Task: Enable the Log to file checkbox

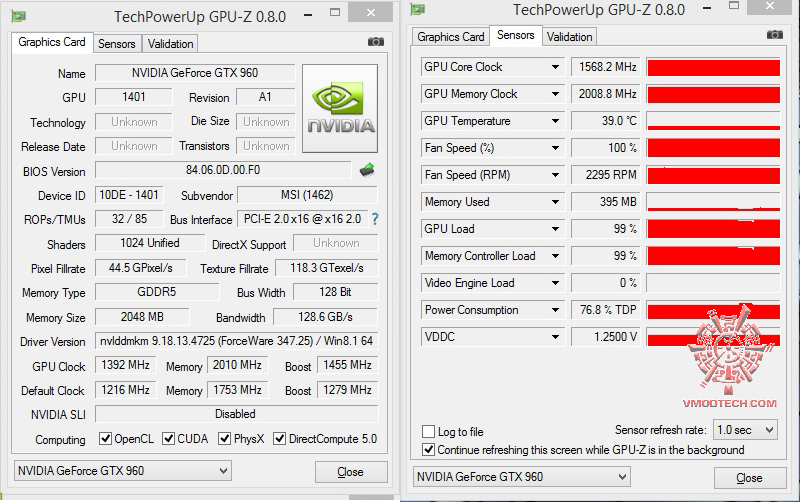Action: (x=429, y=432)
